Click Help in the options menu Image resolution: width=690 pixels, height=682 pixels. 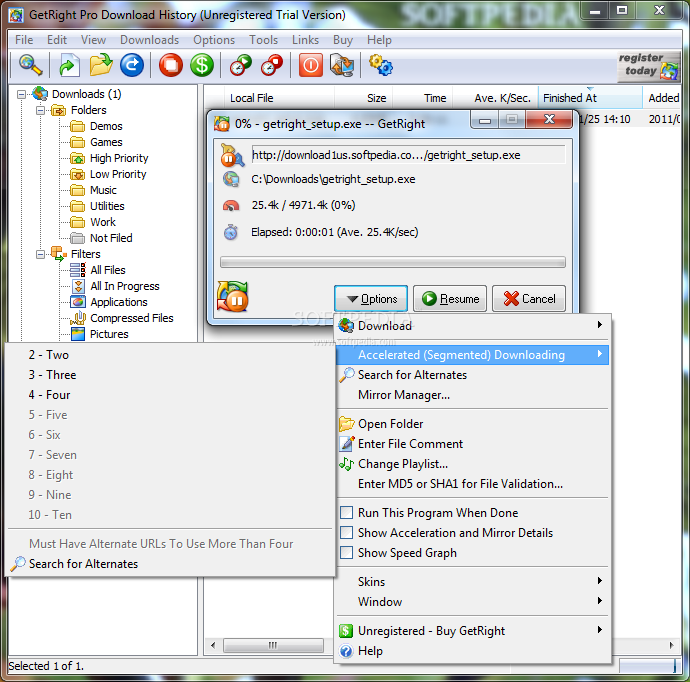coord(473,651)
